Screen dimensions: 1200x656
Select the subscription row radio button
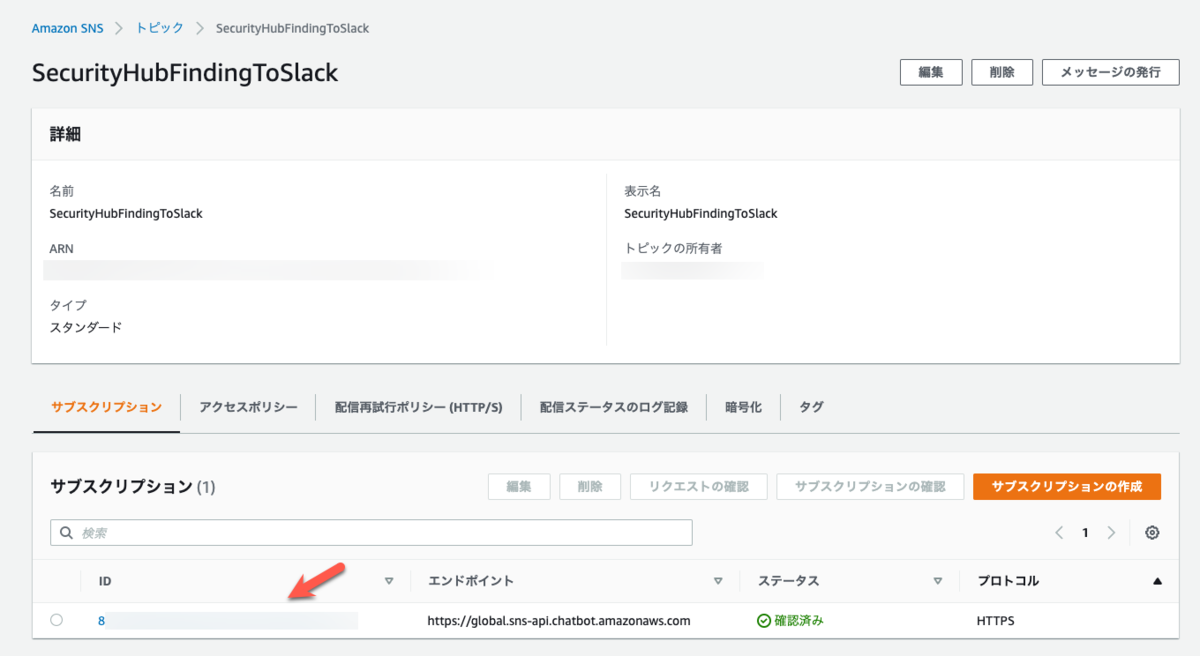click(56, 620)
